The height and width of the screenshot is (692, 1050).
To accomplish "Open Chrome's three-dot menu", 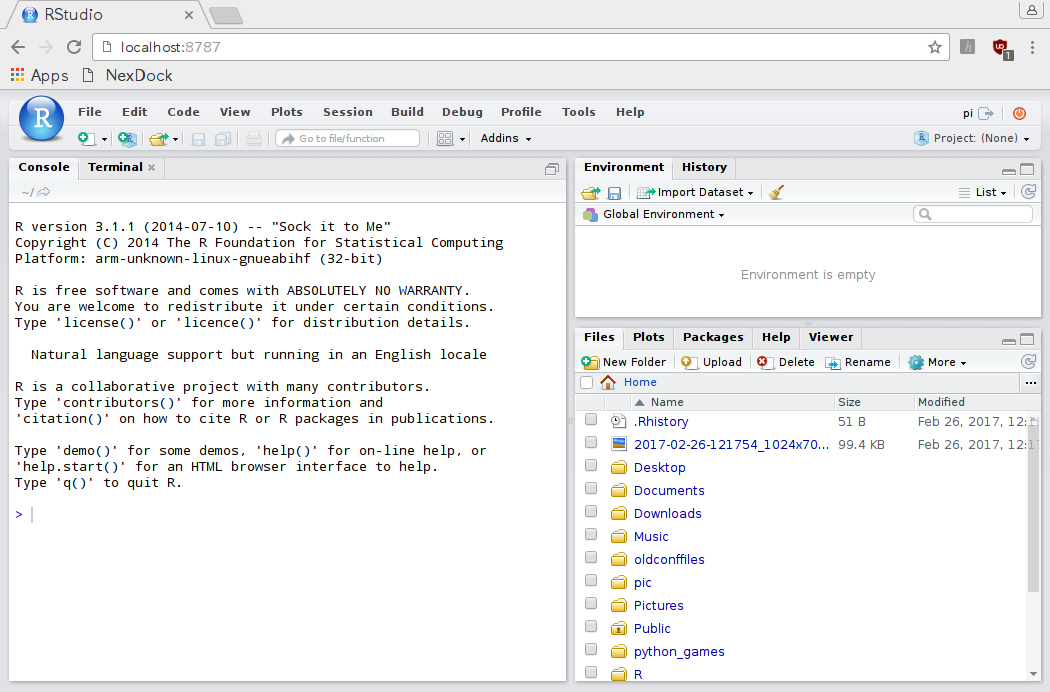I will (x=1032, y=47).
